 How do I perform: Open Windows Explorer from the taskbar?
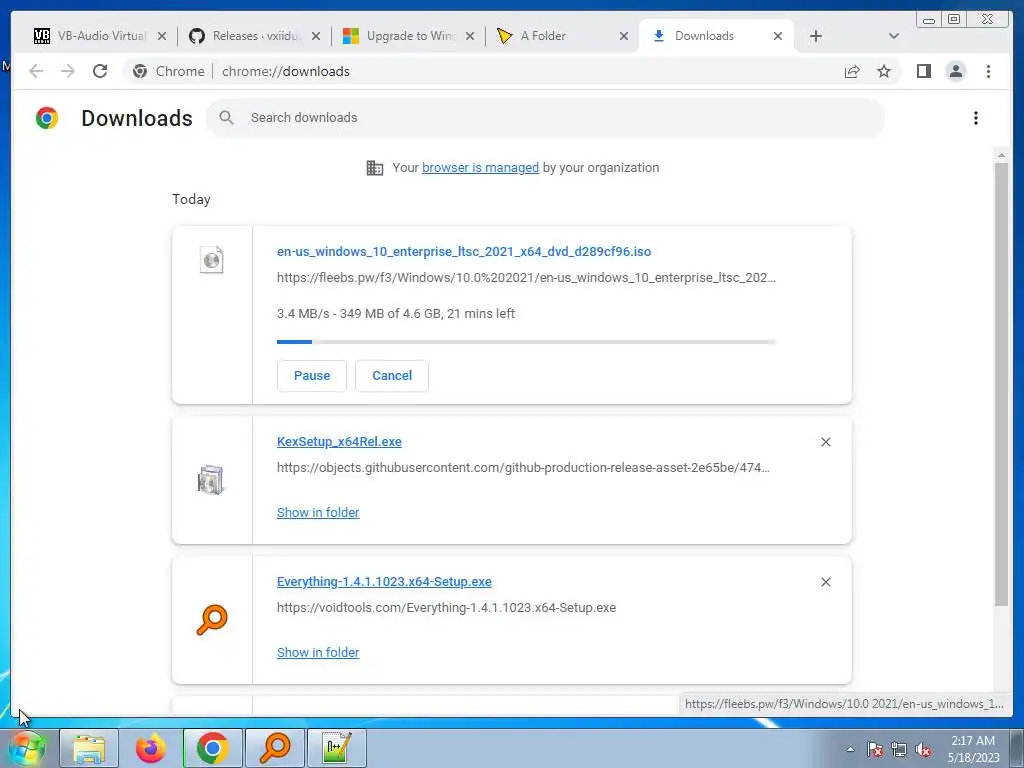tap(89, 748)
